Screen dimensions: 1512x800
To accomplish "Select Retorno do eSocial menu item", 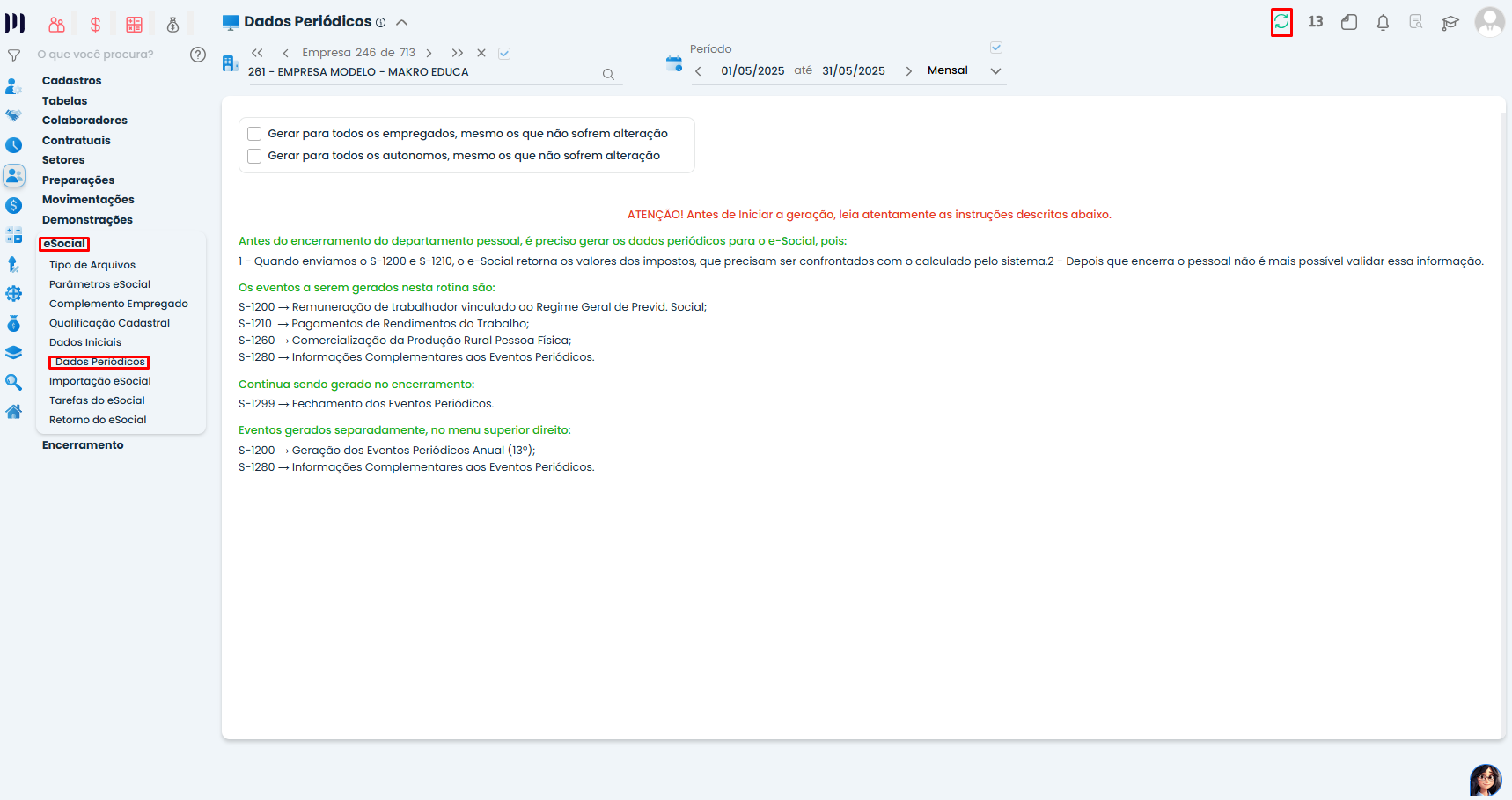I will click(x=98, y=420).
